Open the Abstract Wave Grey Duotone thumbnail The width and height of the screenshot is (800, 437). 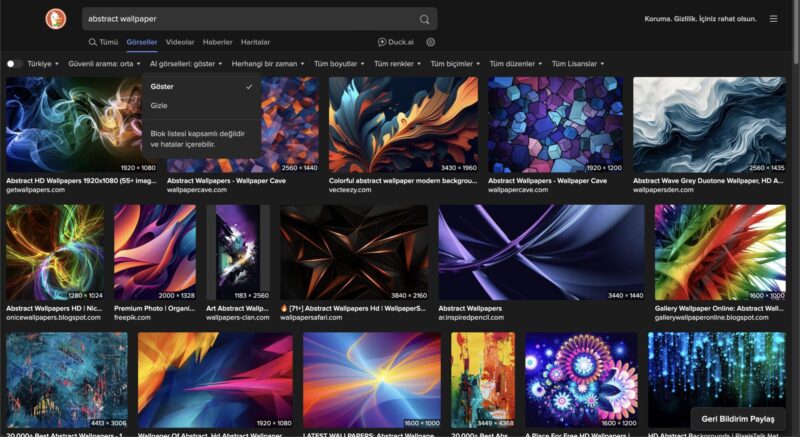pyautogui.click(x=709, y=125)
